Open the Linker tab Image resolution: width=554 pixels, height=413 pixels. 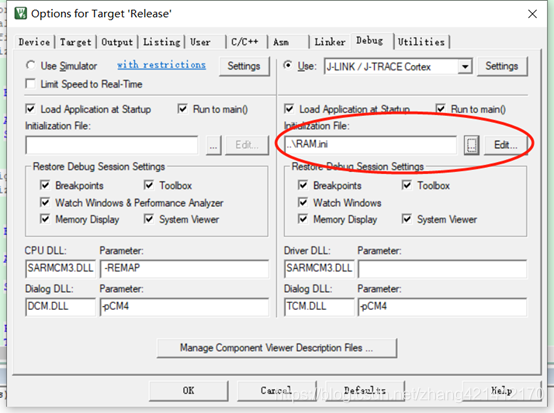(x=330, y=42)
